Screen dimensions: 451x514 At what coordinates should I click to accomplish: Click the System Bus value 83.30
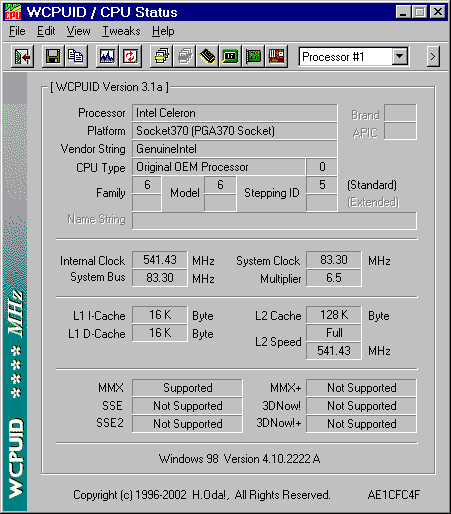pos(160,278)
